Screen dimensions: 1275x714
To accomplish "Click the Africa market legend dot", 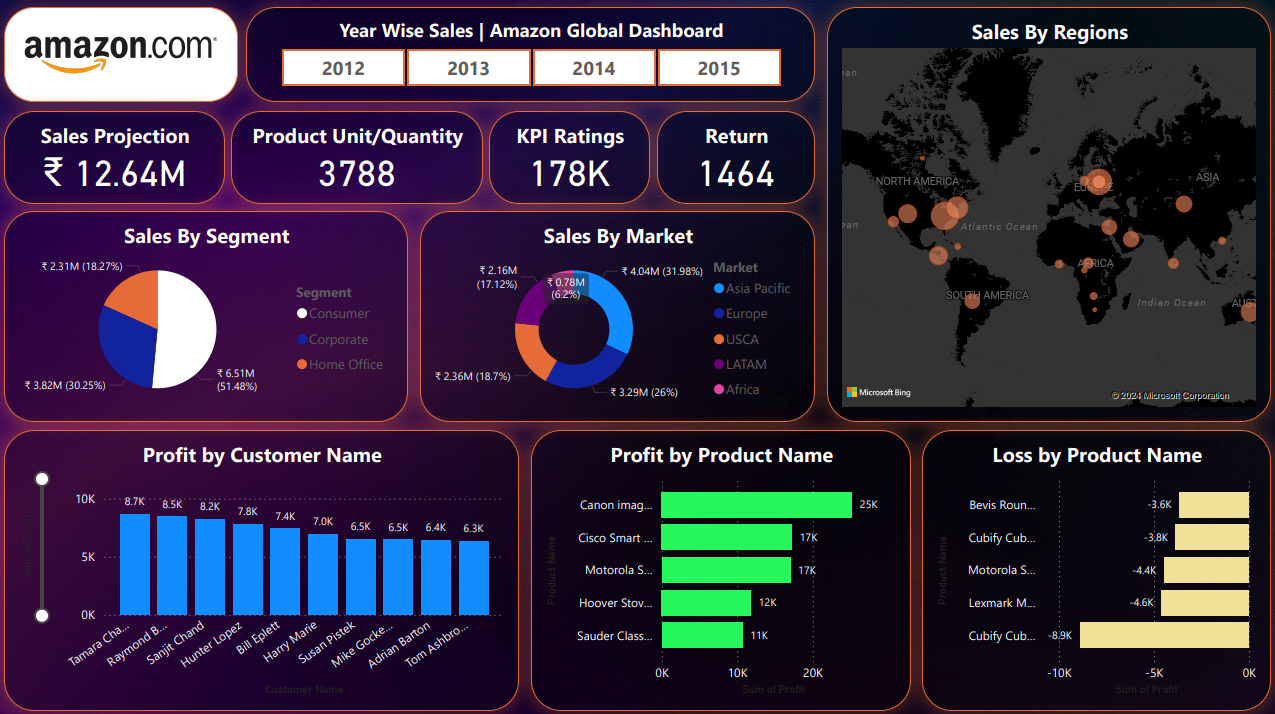I will (719, 390).
